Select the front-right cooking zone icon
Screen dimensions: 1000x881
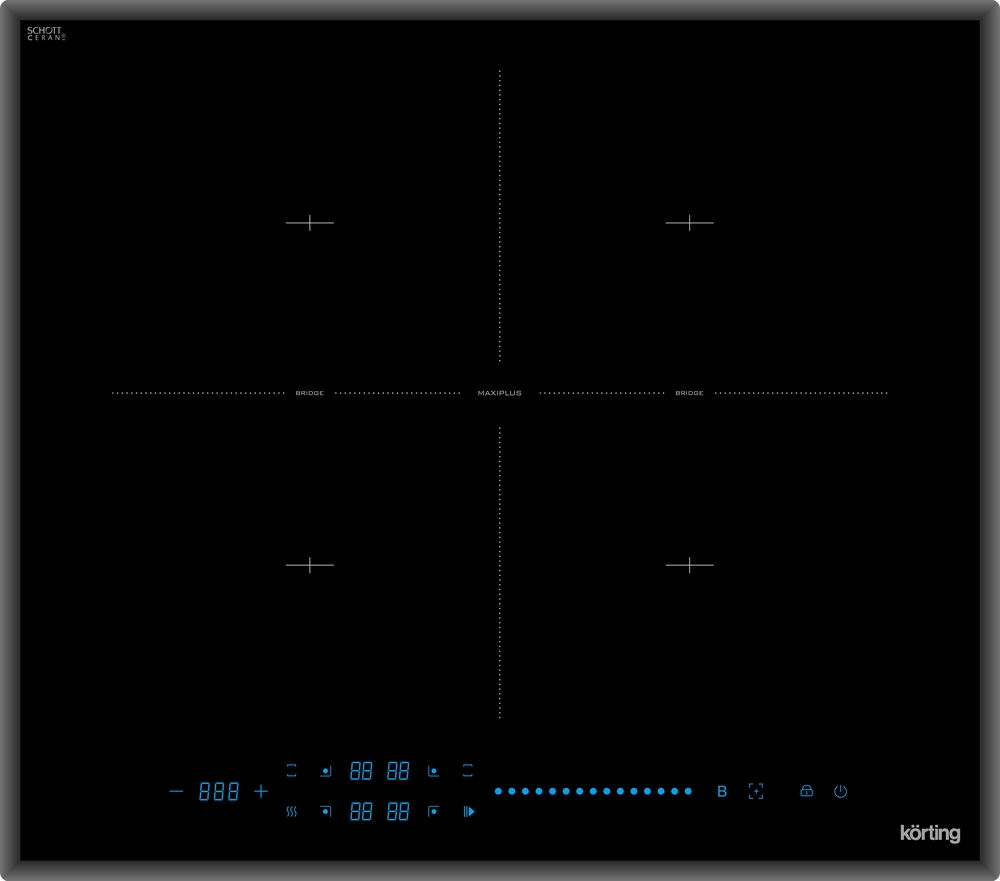pyautogui.click(x=433, y=811)
